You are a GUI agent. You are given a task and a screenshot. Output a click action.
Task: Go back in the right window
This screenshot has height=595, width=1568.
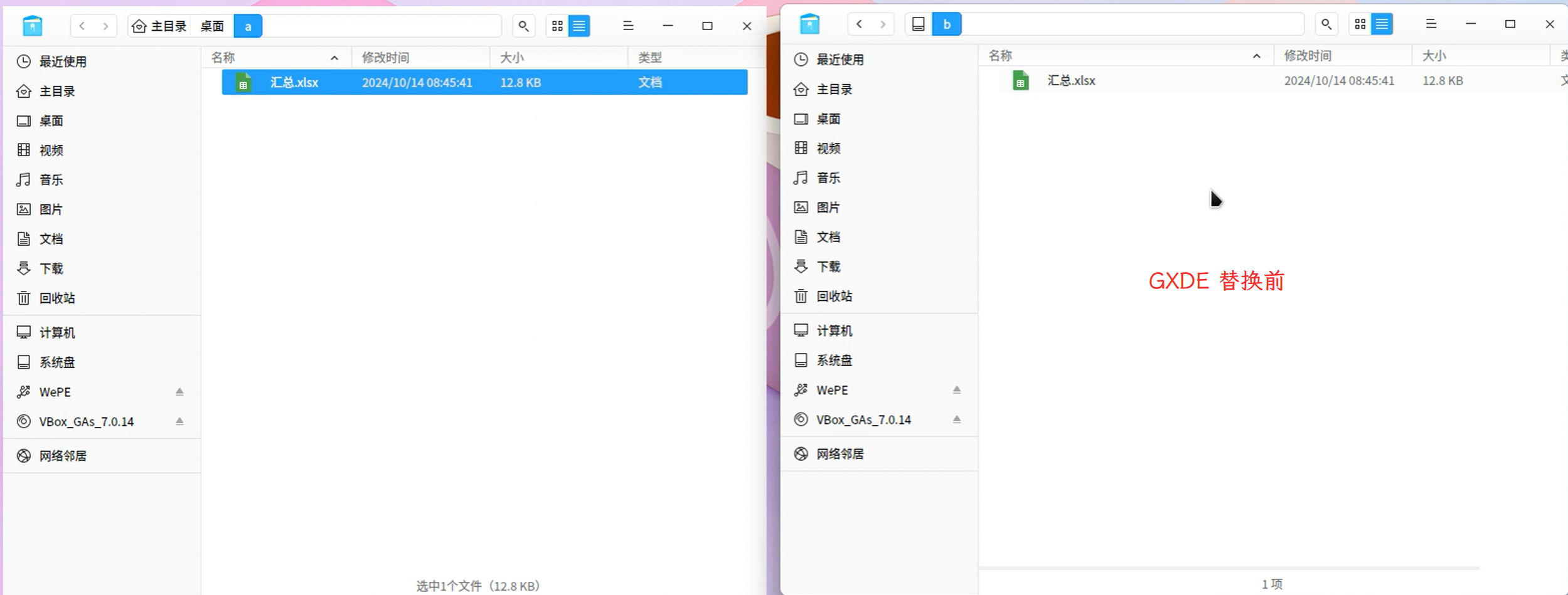(860, 24)
